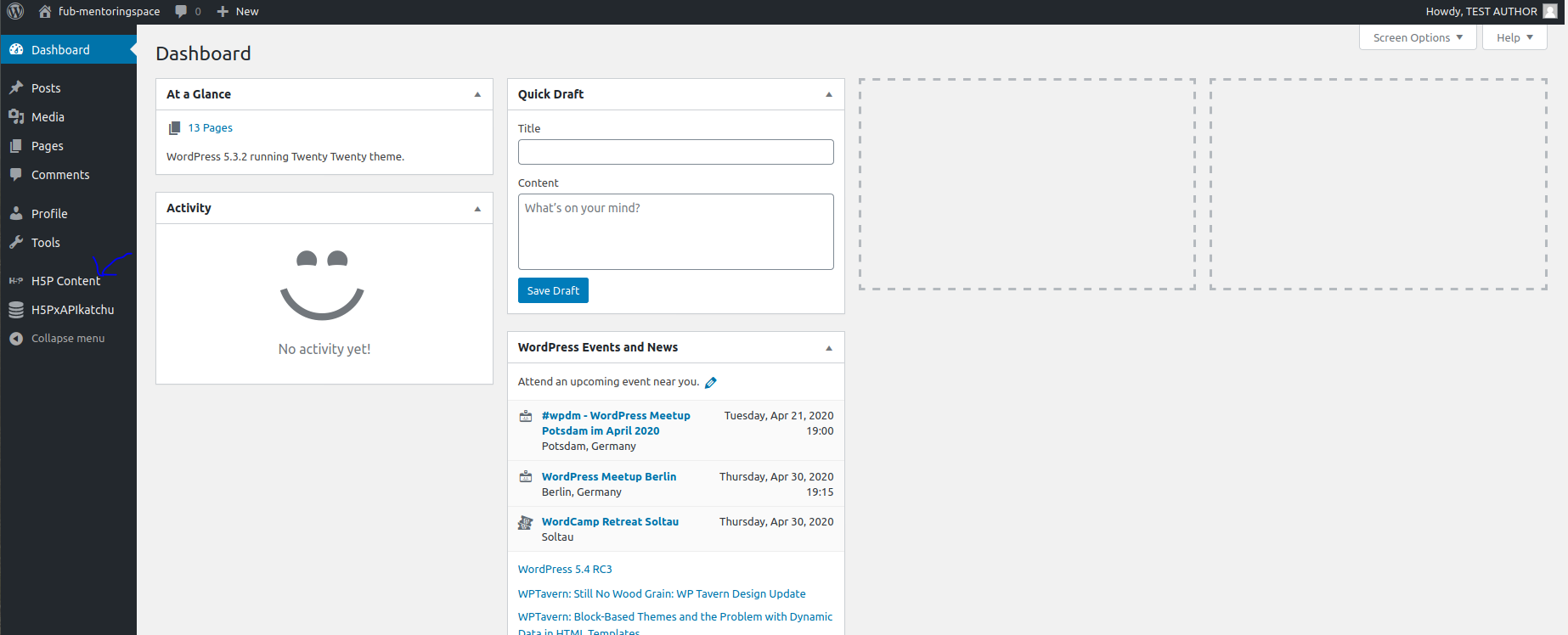Click the meetup icon for Berlin event
The height and width of the screenshot is (635, 1568).
[x=526, y=477]
